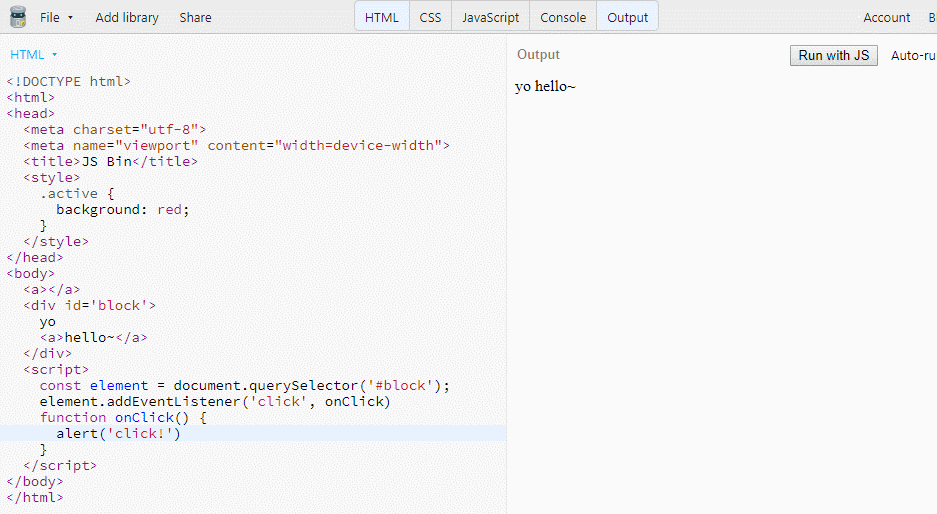Toggle the JavaScript panel tab
The image size is (937, 514).
[x=491, y=17]
